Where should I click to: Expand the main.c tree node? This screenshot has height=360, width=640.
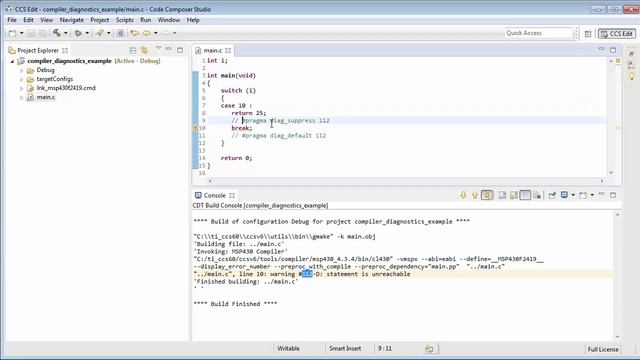[x=22, y=98]
